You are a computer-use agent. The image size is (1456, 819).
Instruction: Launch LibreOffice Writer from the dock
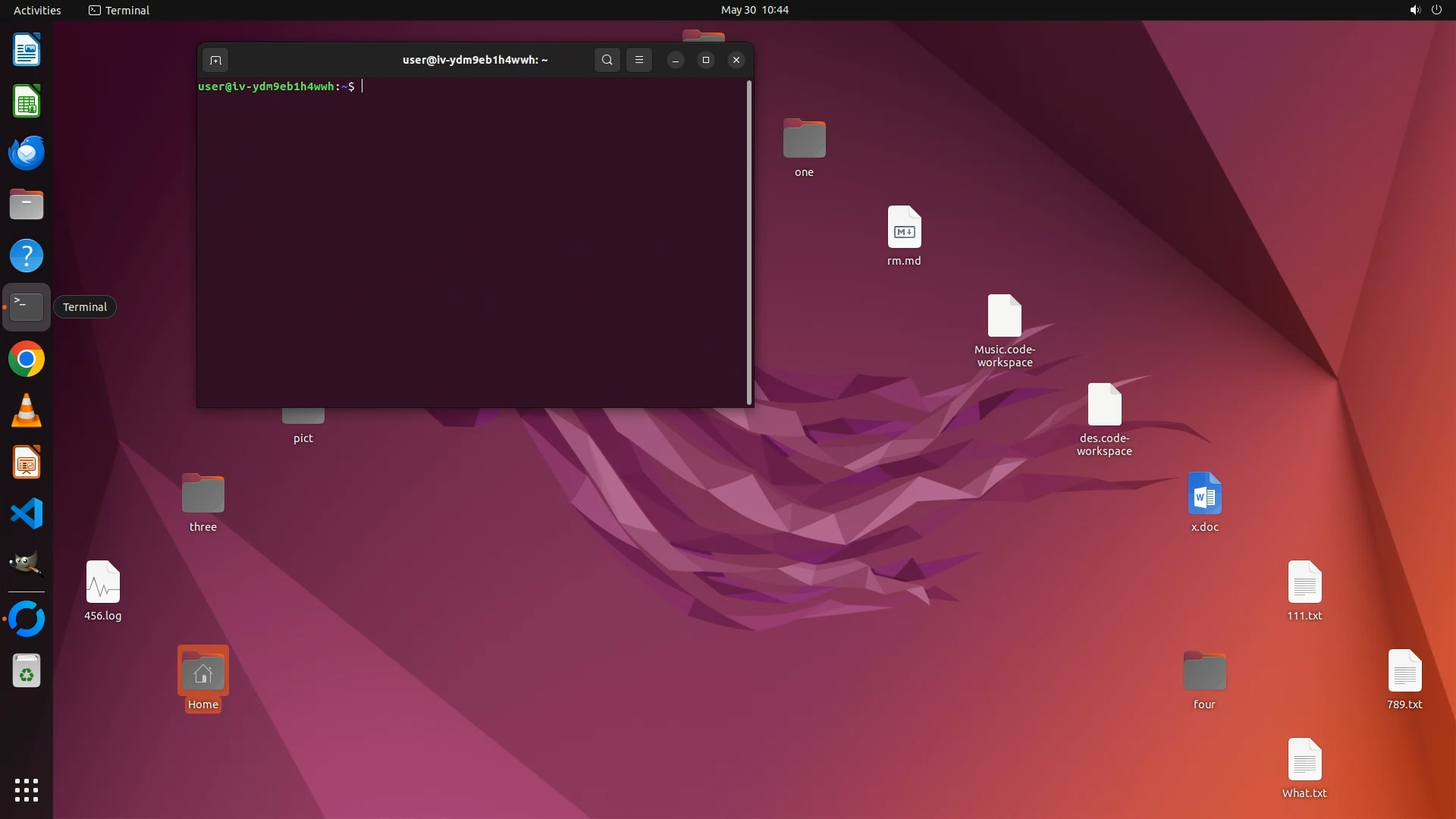tap(27, 50)
